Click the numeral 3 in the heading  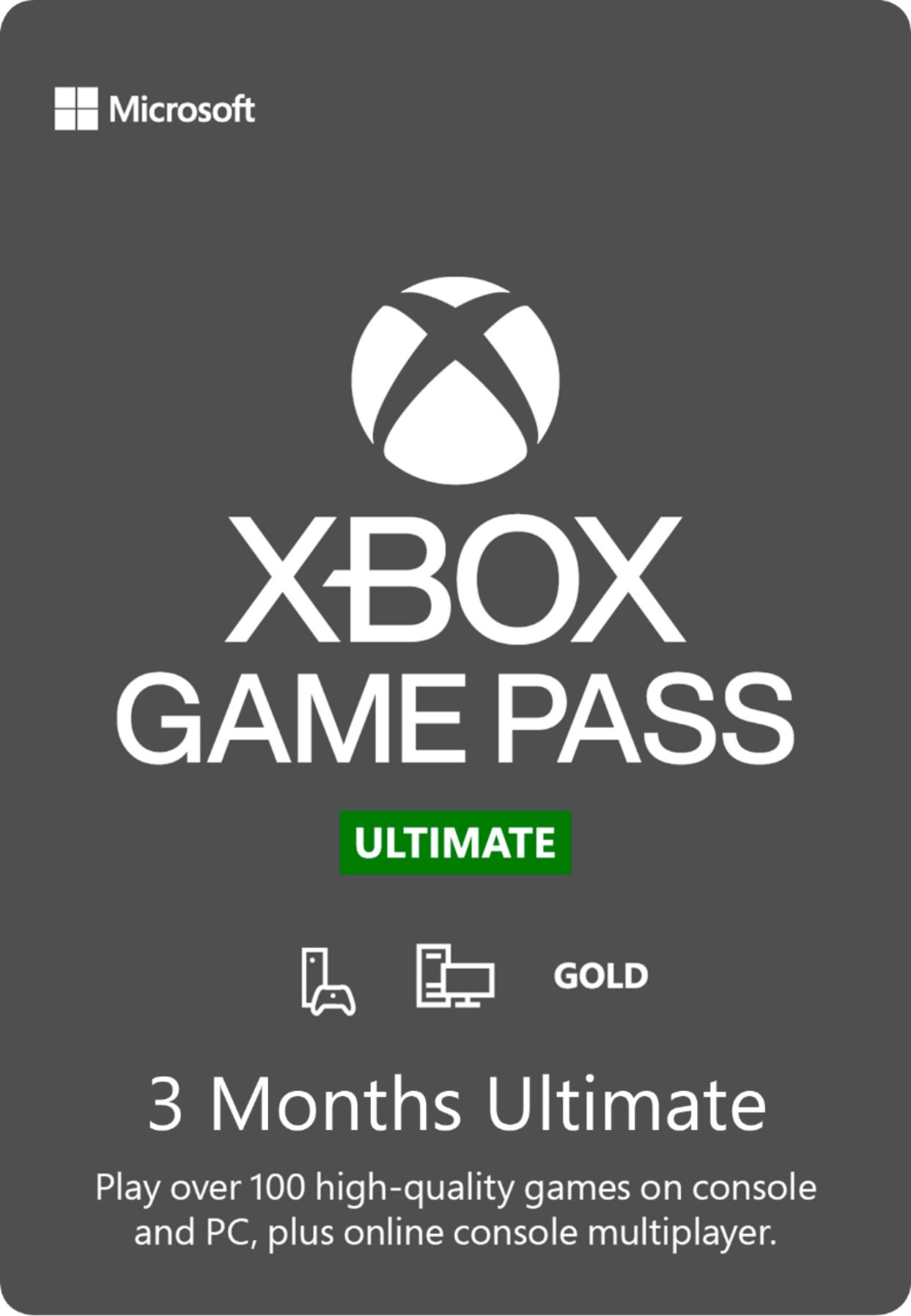coord(166,1106)
